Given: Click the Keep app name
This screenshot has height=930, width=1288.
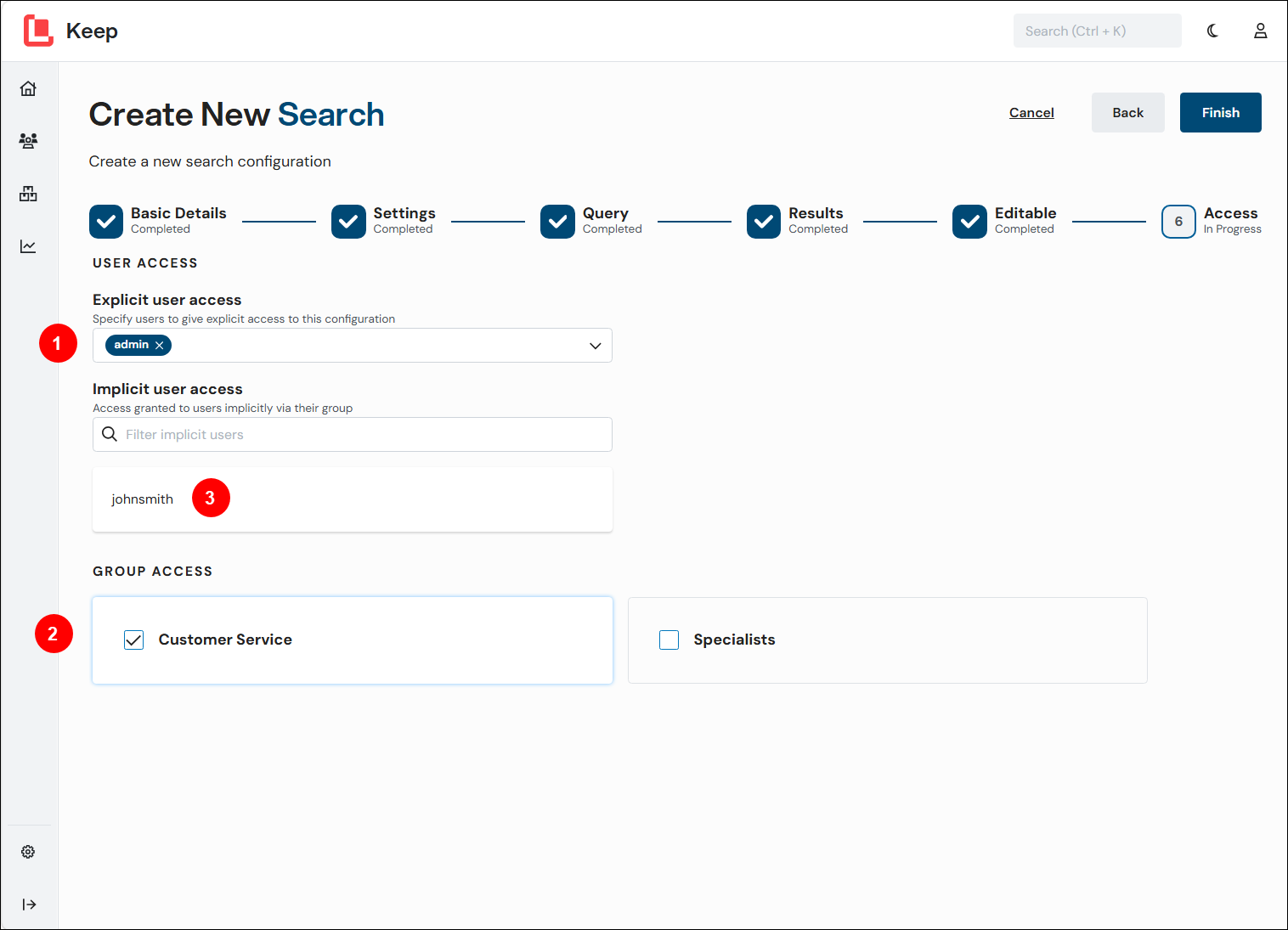Looking at the screenshot, I should tap(92, 31).
